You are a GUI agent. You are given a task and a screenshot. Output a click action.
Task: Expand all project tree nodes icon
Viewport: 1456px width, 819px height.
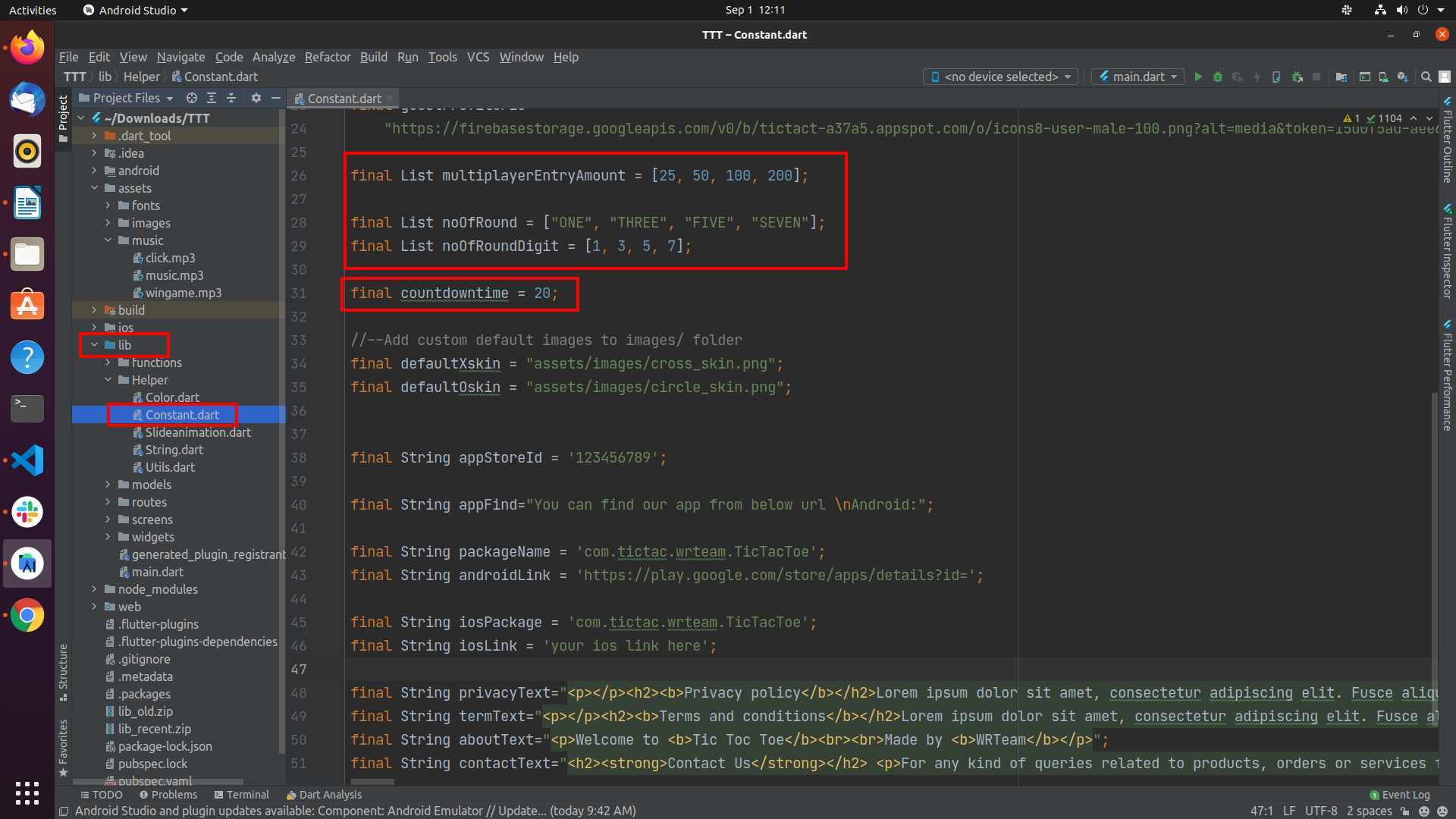pos(212,98)
